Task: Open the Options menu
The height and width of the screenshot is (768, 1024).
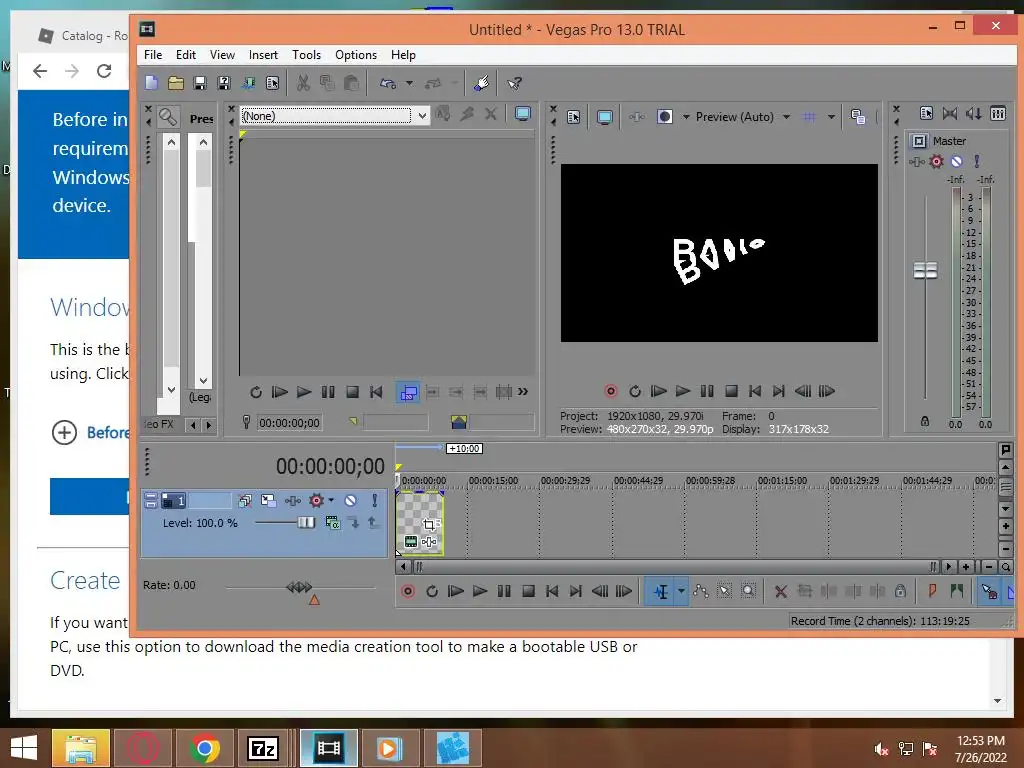Action: tap(356, 55)
